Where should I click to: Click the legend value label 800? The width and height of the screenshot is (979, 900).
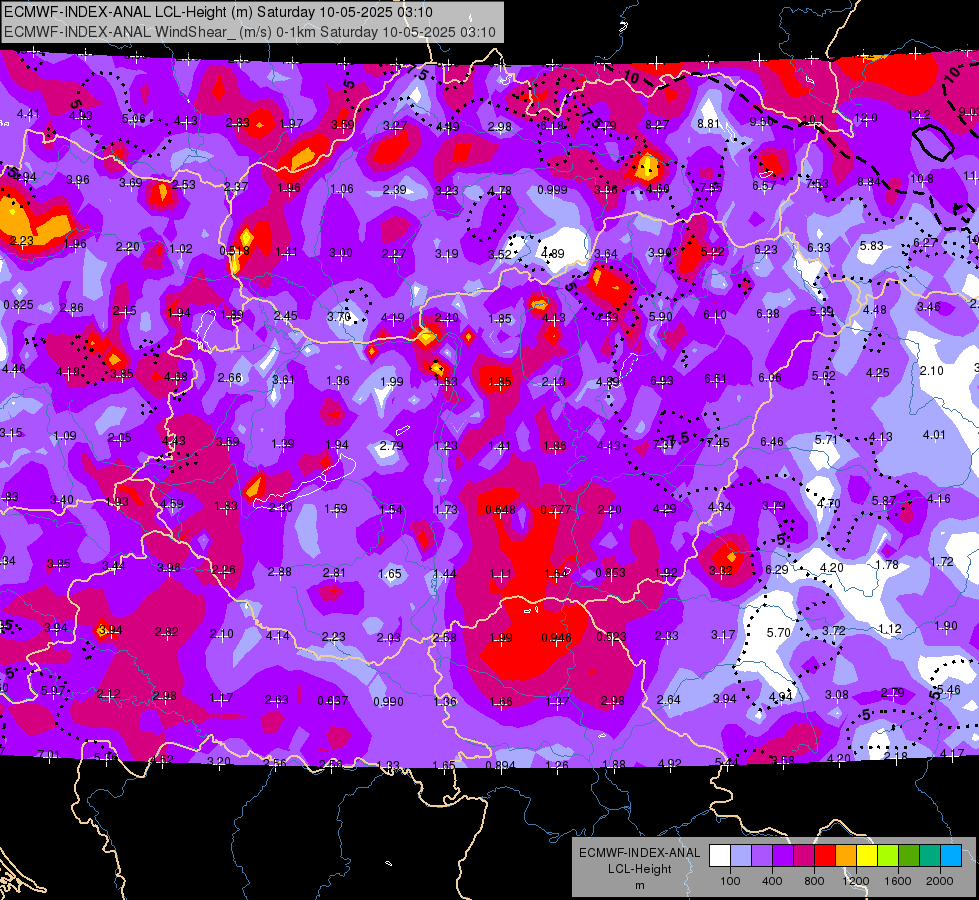point(814,881)
